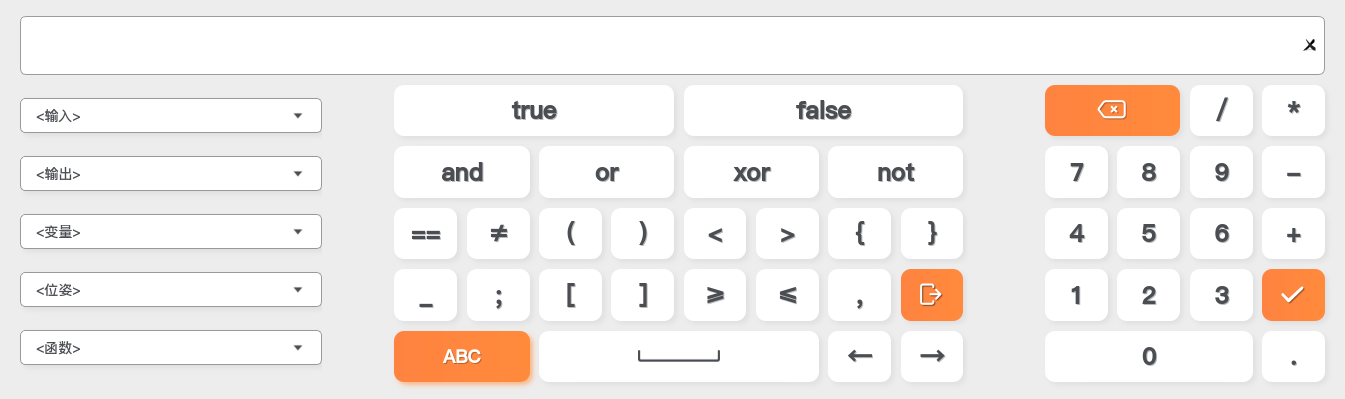Insert the greater-than-or-equal symbol
Image resolution: width=1345 pixels, height=399 pixels.
(714, 295)
